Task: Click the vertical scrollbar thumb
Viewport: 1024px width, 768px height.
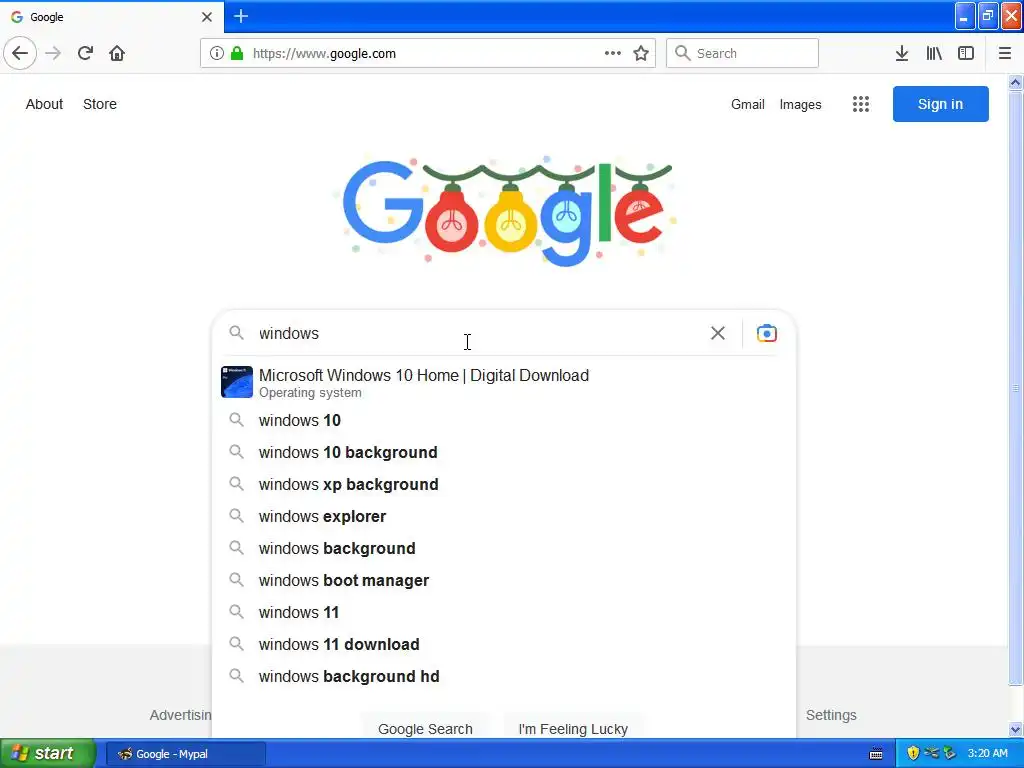Action: 1015,389
